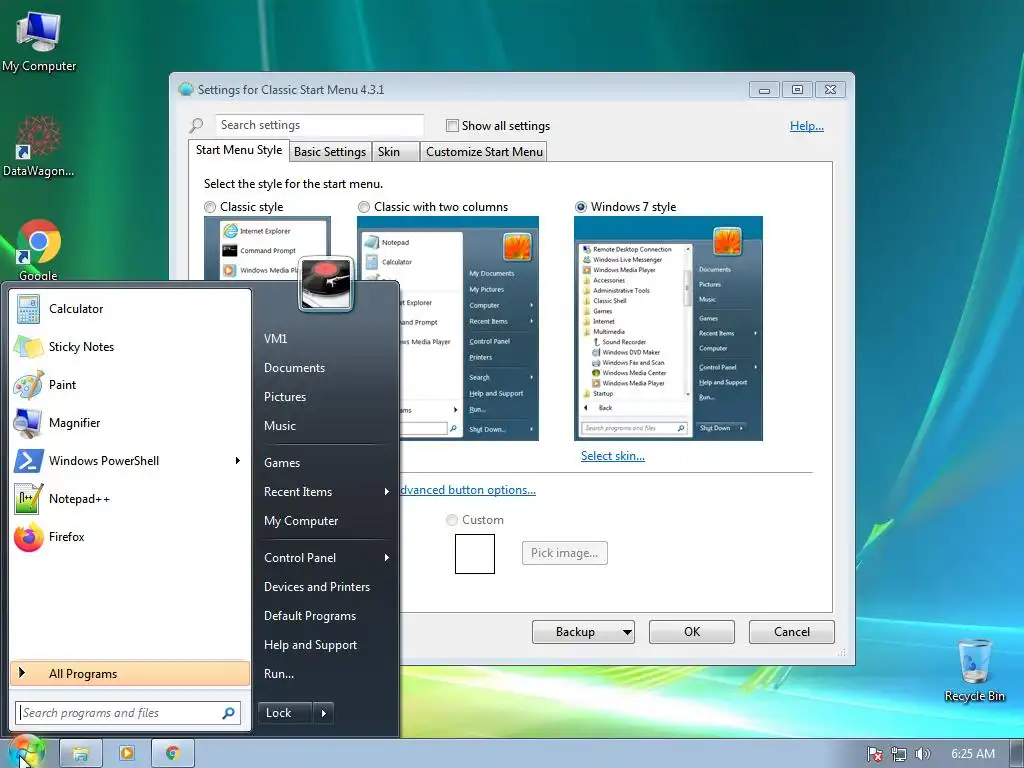Click the Select skin... link
The width and height of the screenshot is (1024, 768).
[x=613, y=456]
